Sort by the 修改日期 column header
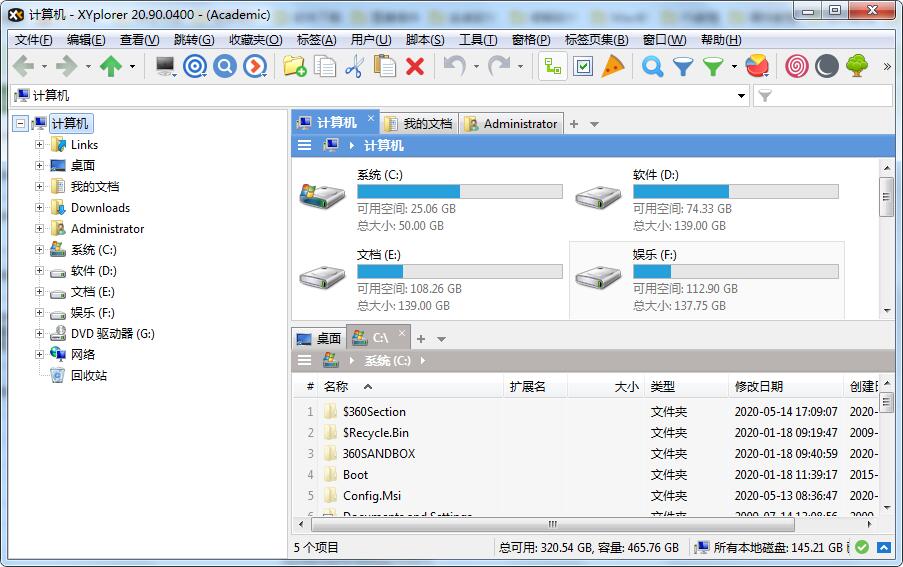The width and height of the screenshot is (903, 567). [759, 387]
